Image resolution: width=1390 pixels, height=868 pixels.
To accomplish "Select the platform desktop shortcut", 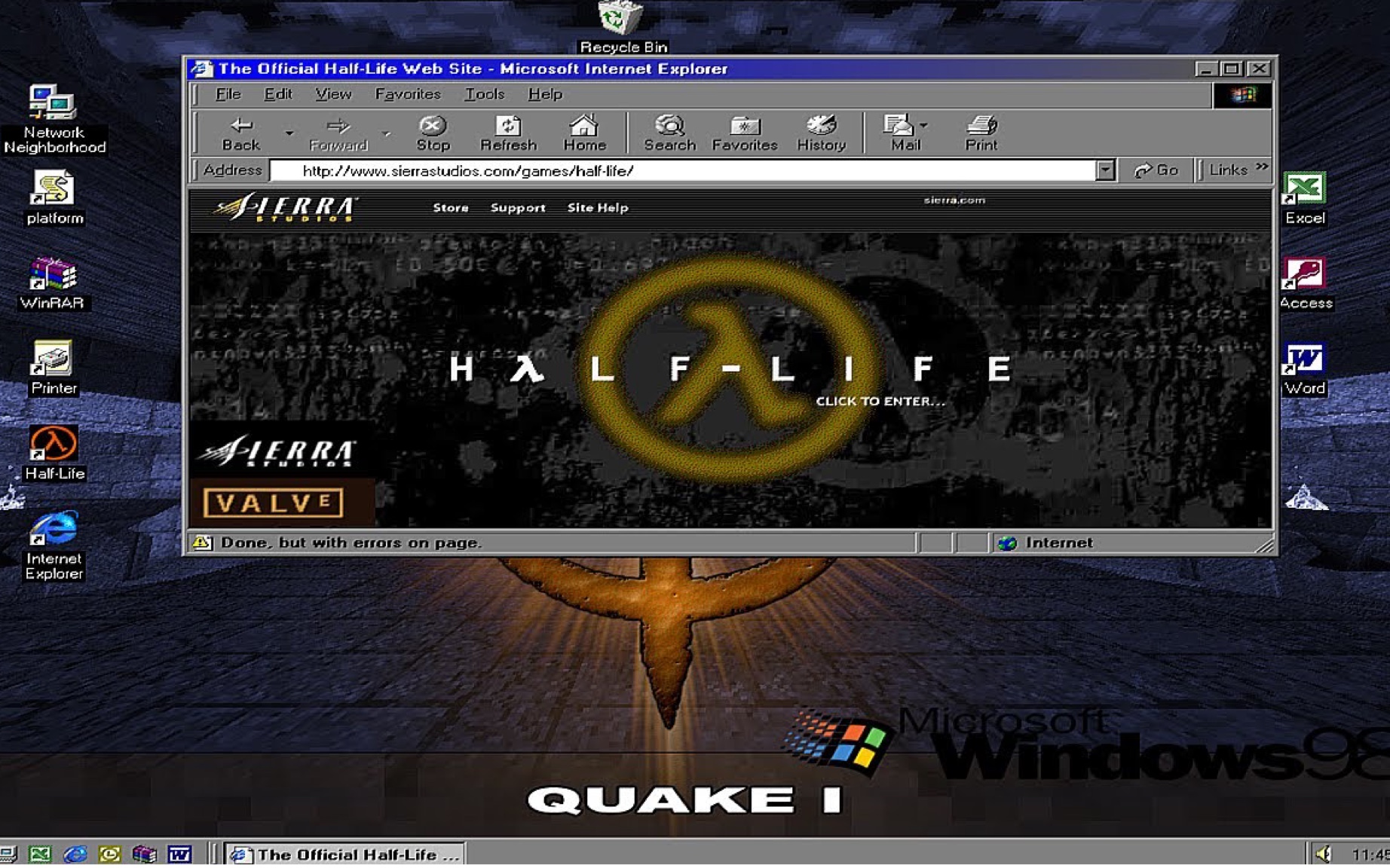I will point(54,197).
